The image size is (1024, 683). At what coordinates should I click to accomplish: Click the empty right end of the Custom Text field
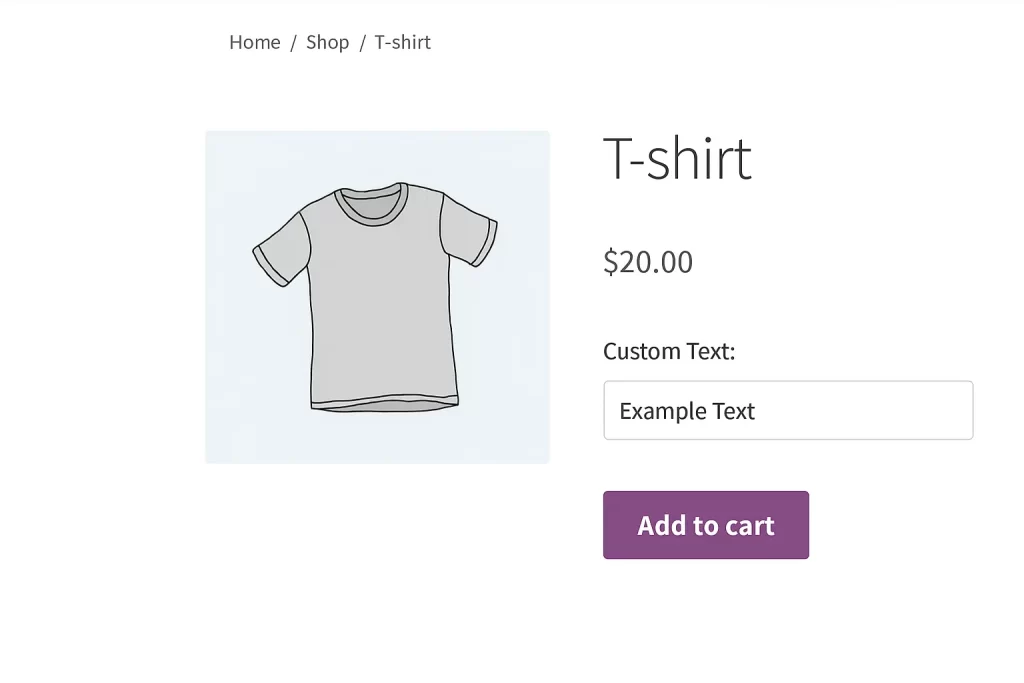point(920,410)
